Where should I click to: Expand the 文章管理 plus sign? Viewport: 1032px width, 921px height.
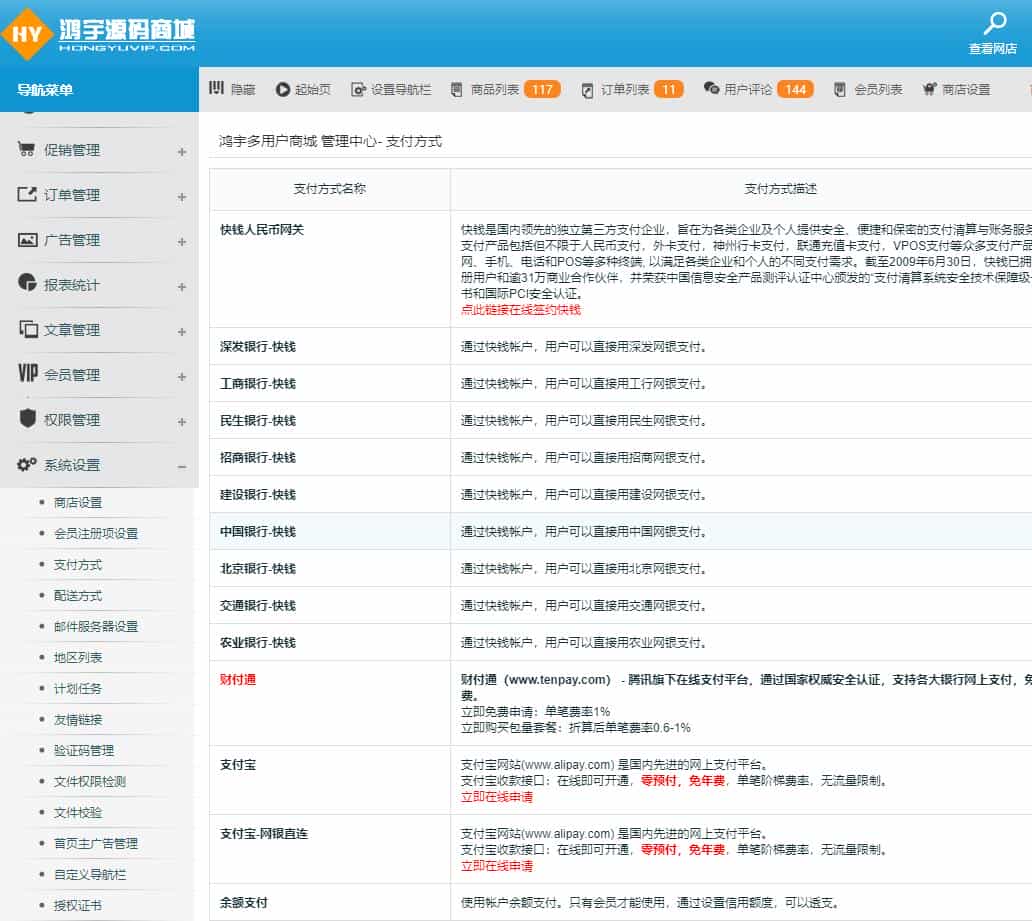point(182,332)
